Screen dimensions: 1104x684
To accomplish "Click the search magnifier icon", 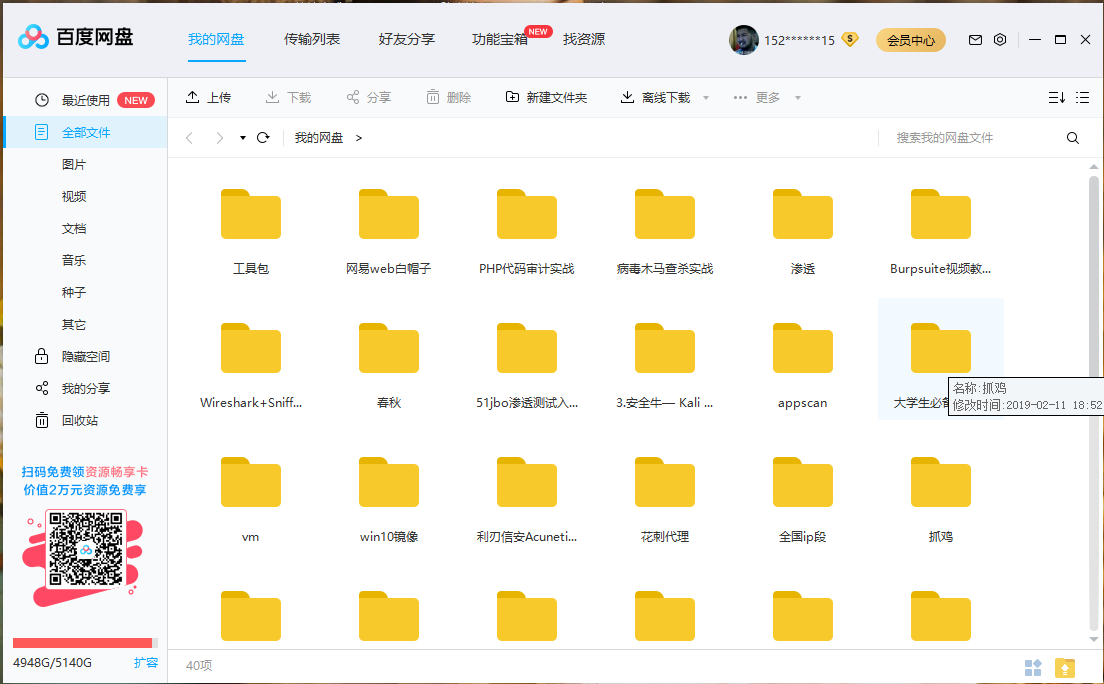I will 1073,137.
